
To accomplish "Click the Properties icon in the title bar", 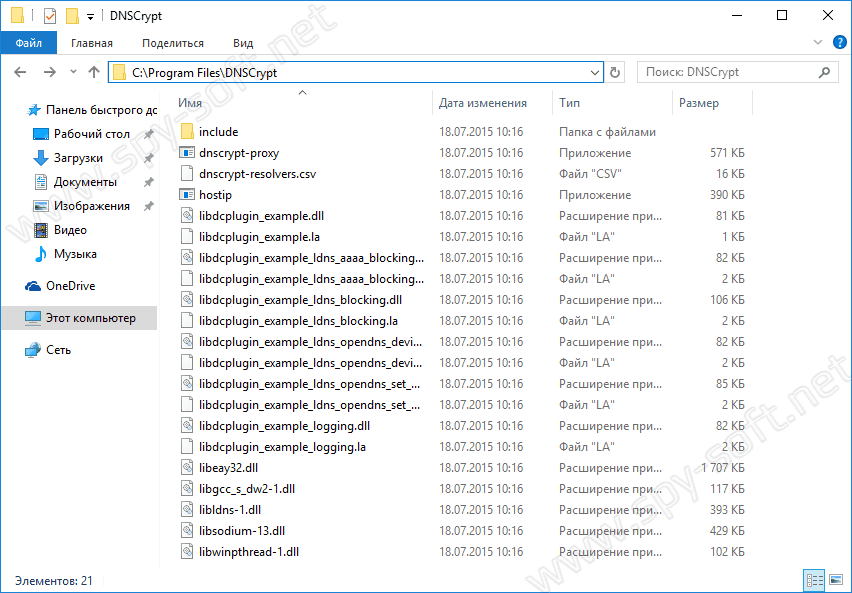I will pyautogui.click(x=49, y=16).
